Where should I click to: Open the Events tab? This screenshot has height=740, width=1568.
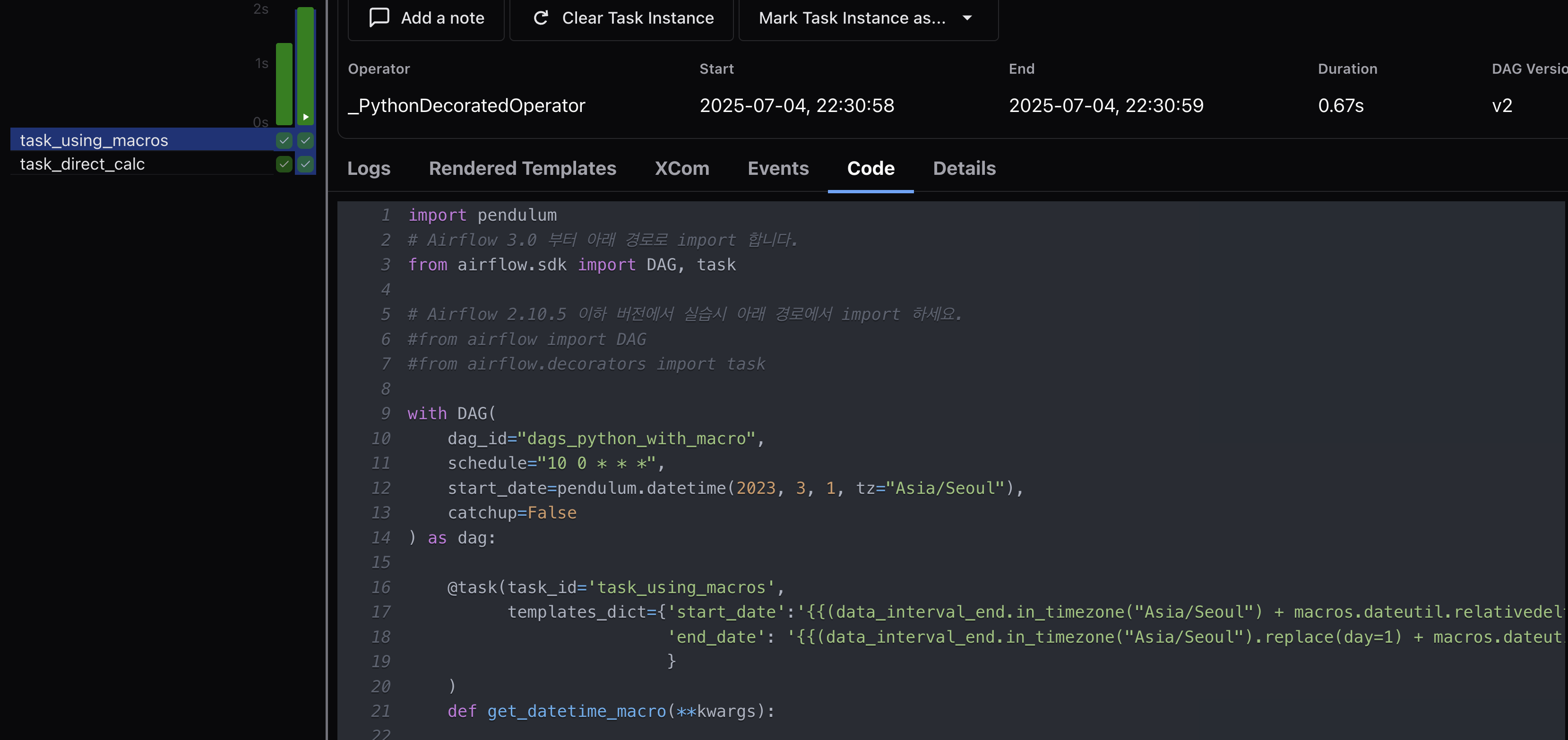[x=778, y=168]
